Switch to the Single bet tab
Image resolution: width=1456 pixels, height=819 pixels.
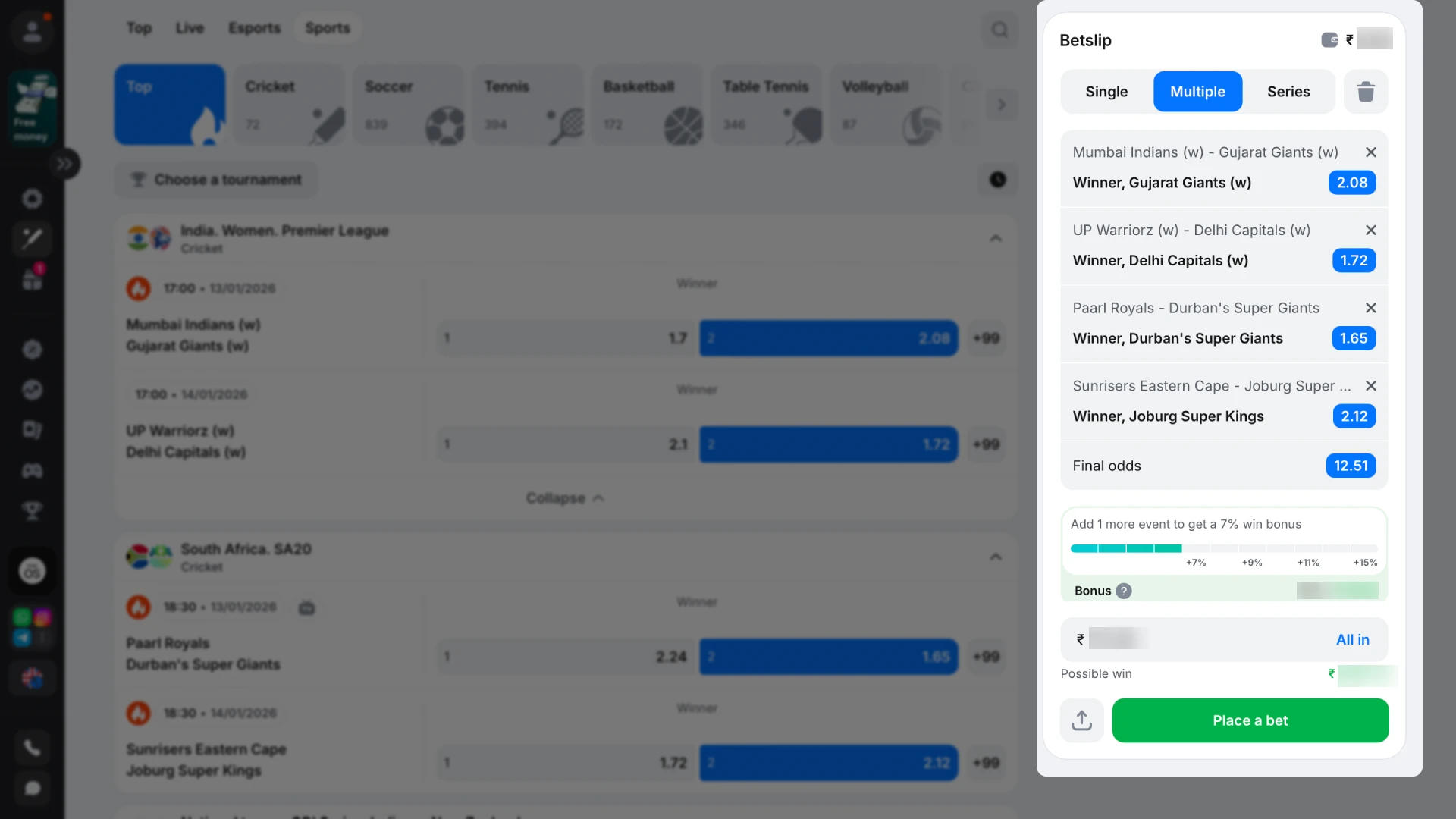pos(1106,92)
